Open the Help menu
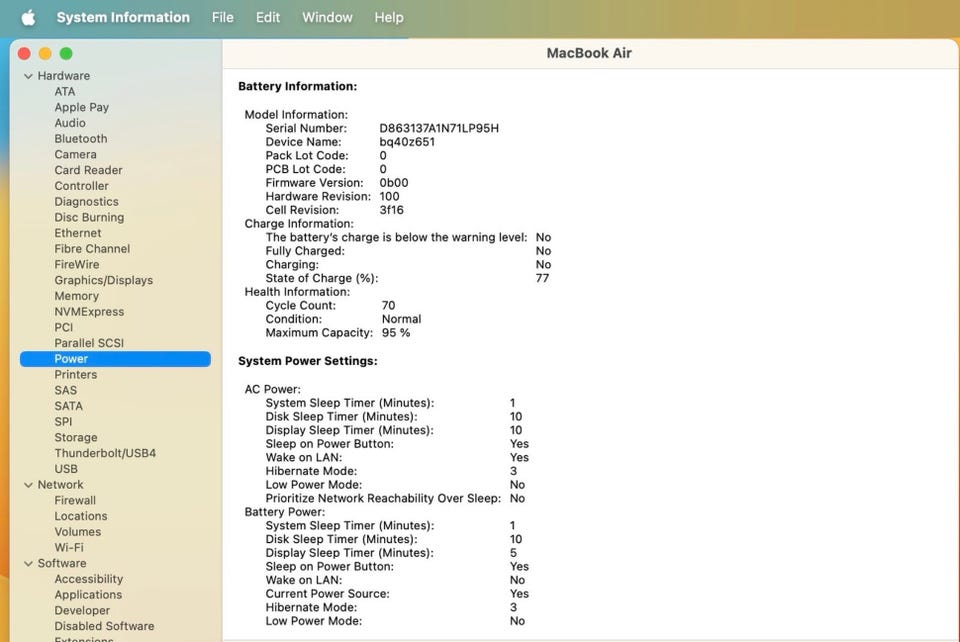 point(389,18)
